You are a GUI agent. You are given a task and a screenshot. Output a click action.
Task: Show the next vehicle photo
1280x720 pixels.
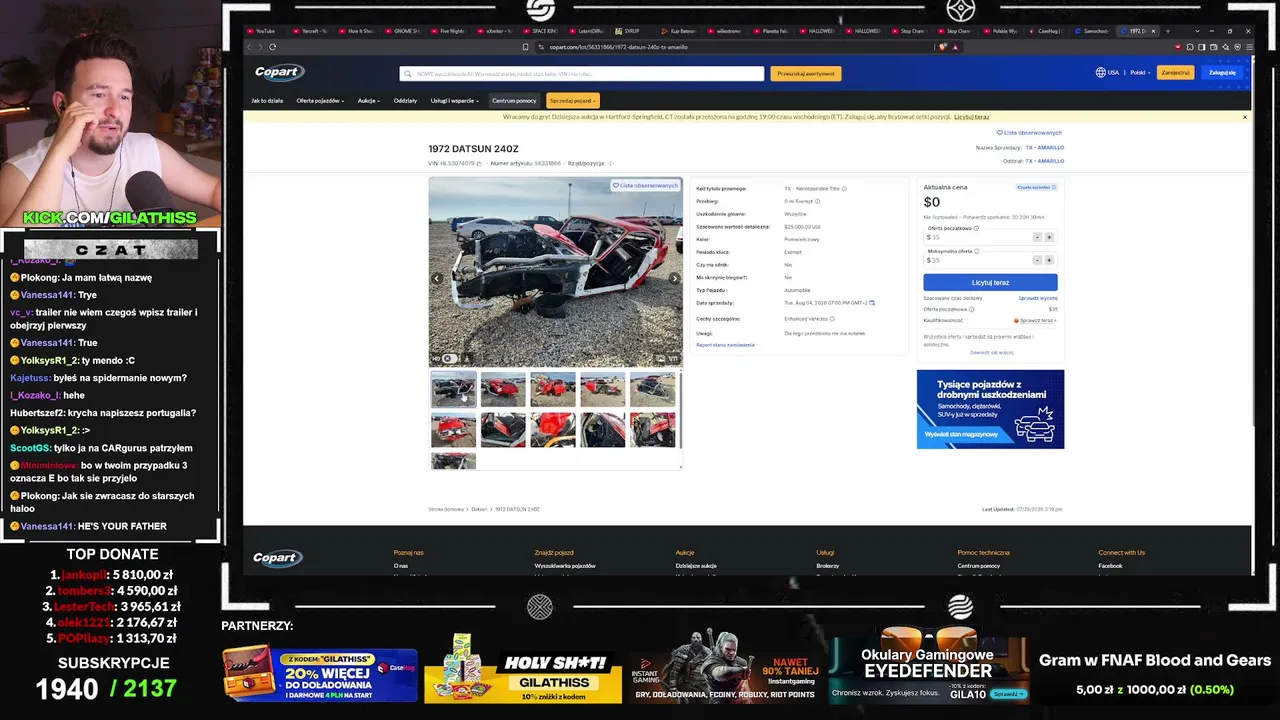click(674, 279)
